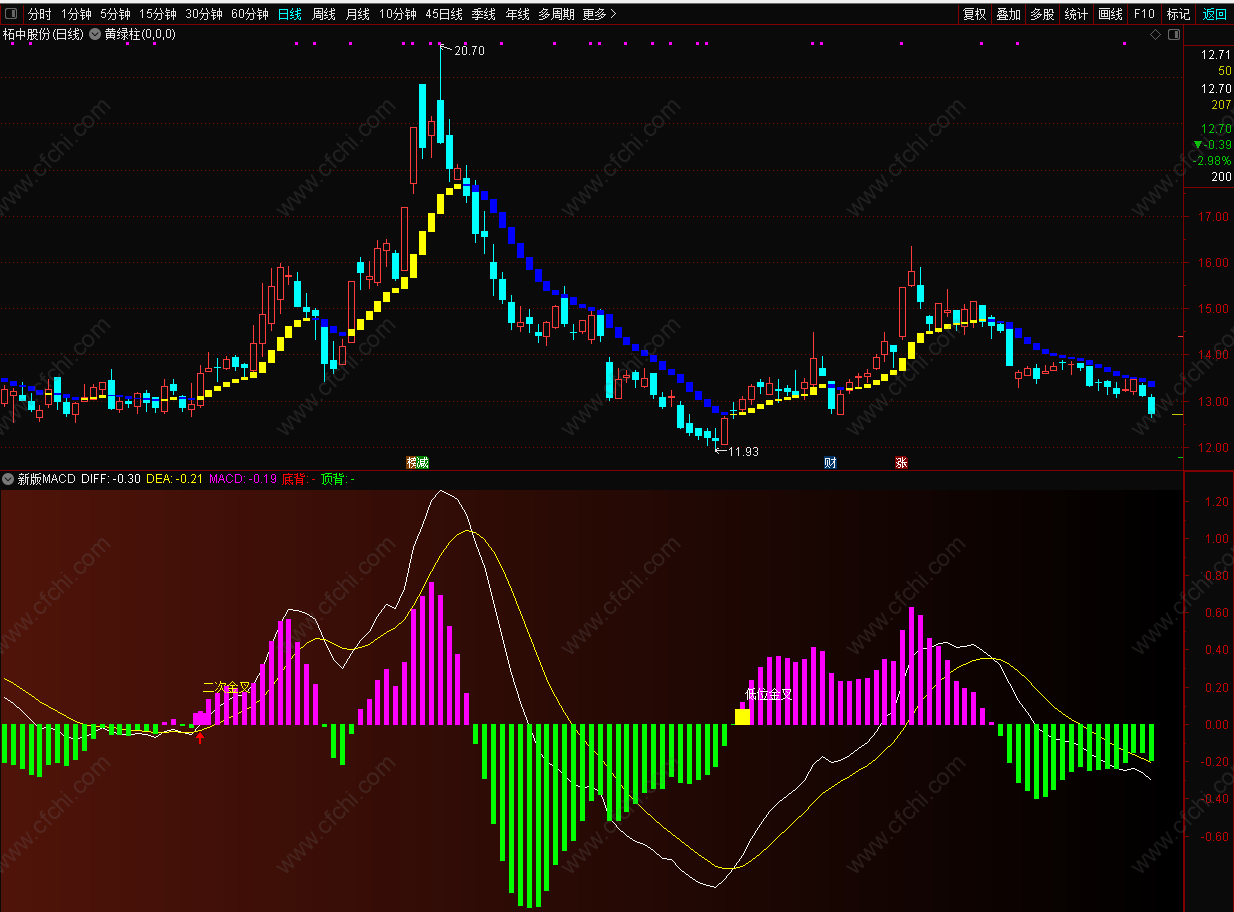Click the 11.93 low price label
1234x912 pixels.
(743, 452)
